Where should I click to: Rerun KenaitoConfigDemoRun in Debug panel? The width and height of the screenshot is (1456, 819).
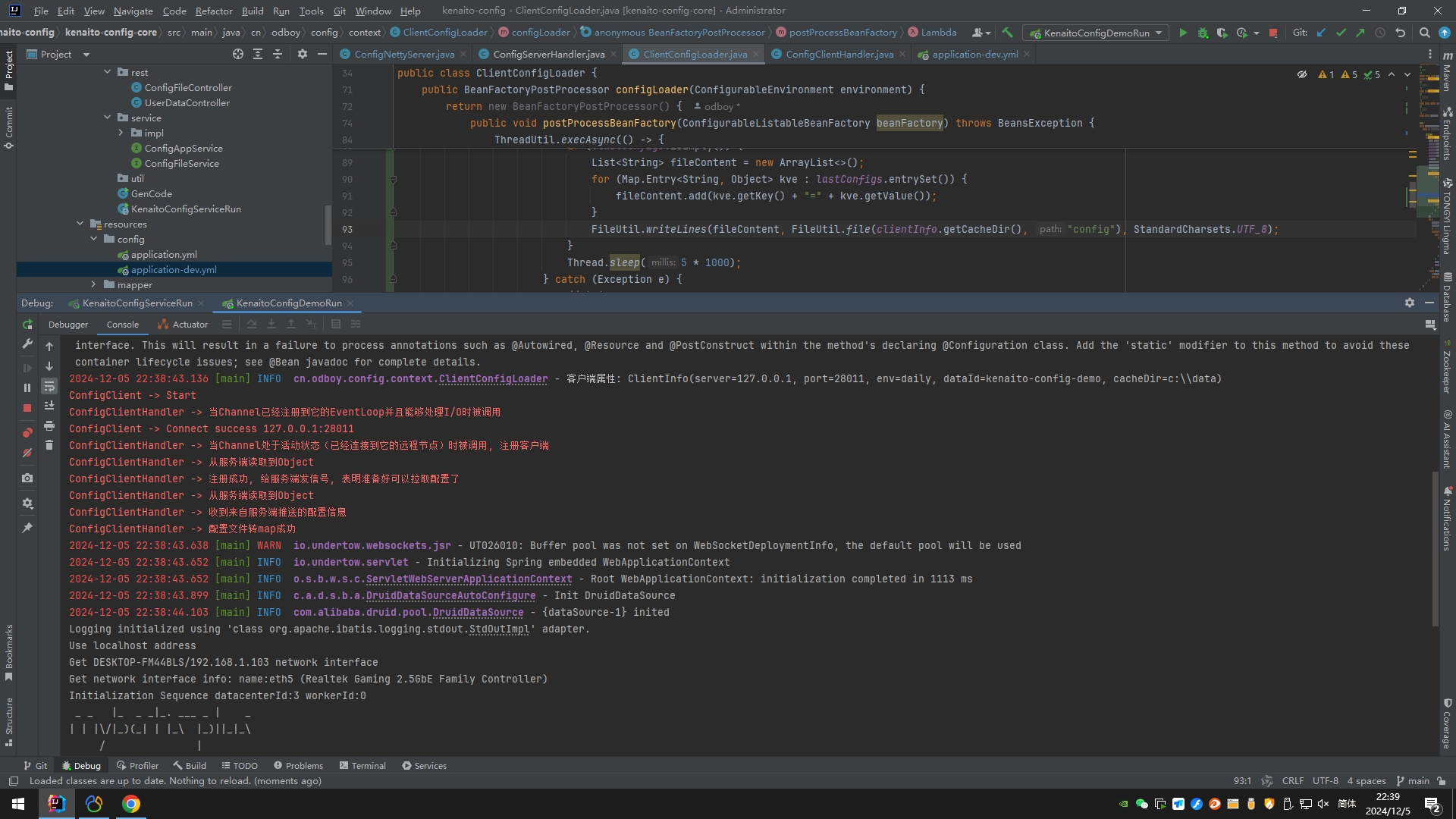(27, 325)
